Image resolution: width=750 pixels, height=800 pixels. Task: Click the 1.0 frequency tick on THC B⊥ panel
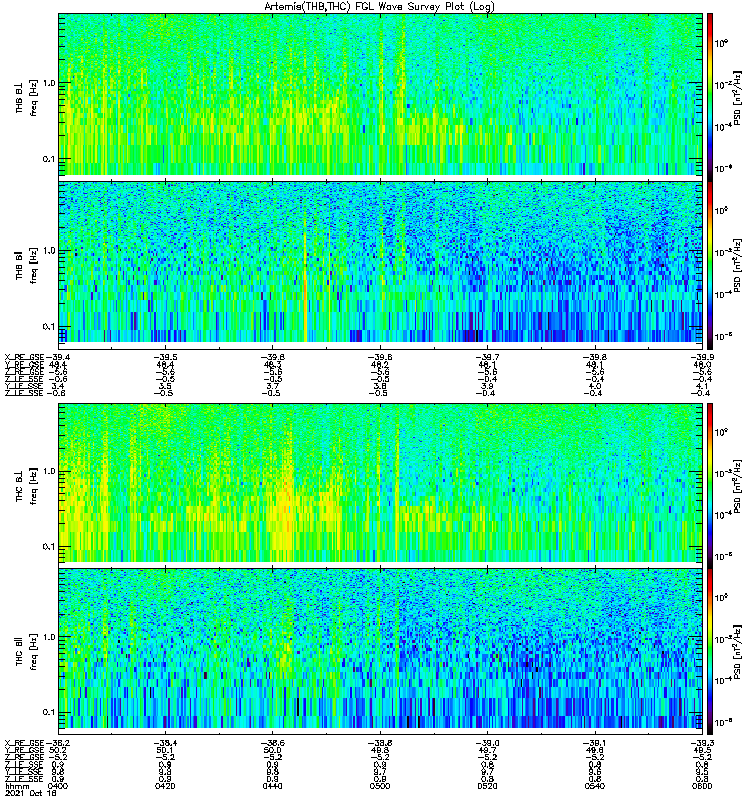(x=50, y=471)
